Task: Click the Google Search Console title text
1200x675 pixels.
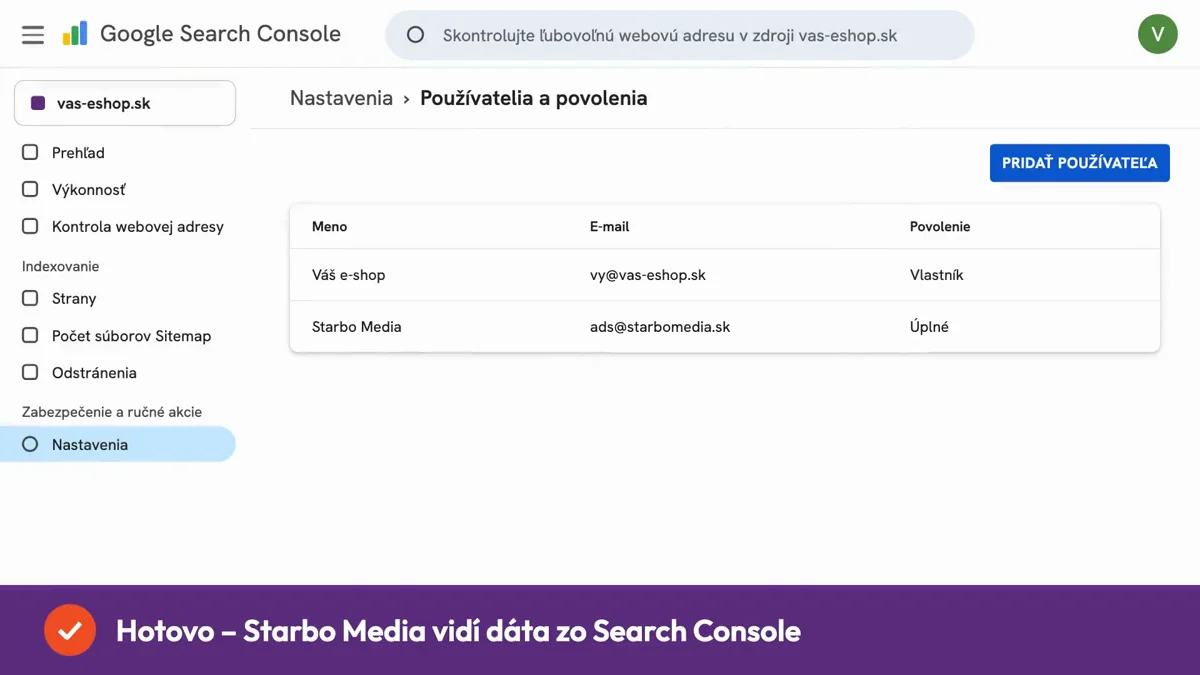Action: tap(221, 34)
